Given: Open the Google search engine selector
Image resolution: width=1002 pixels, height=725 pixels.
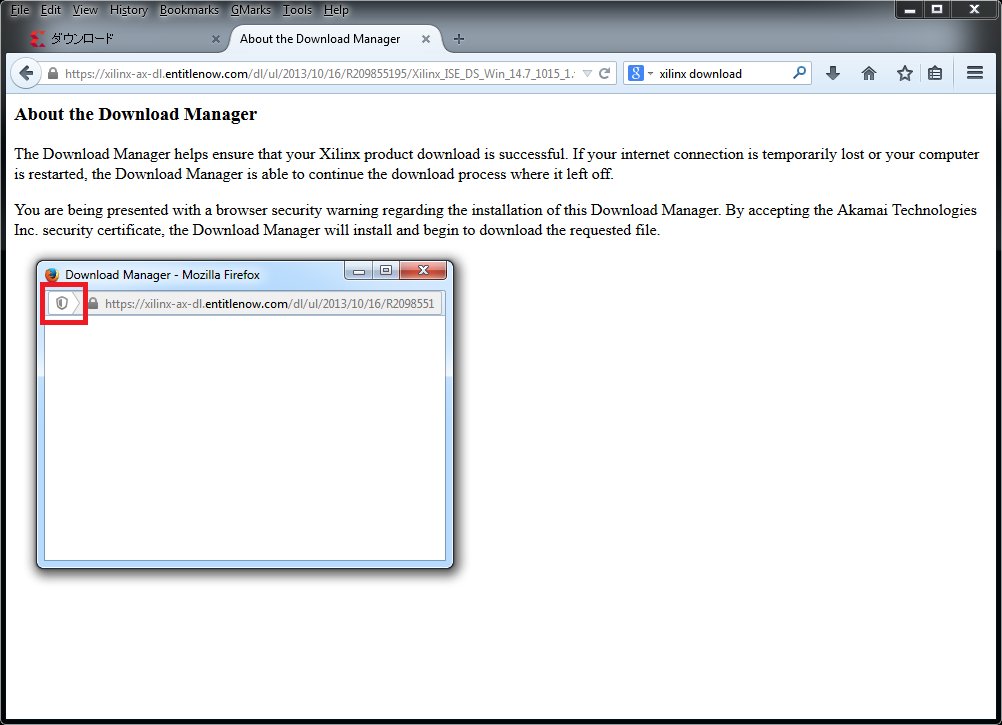Looking at the screenshot, I should tap(640, 73).
